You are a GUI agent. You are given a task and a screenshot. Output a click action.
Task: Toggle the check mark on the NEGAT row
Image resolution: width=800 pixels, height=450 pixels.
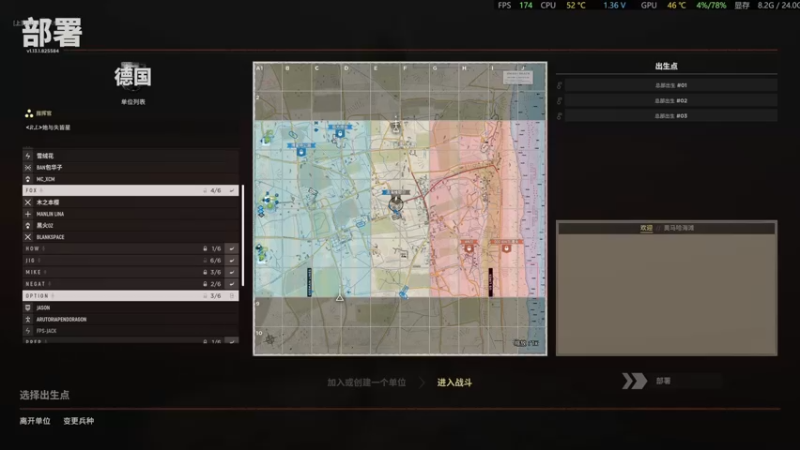pos(232,284)
